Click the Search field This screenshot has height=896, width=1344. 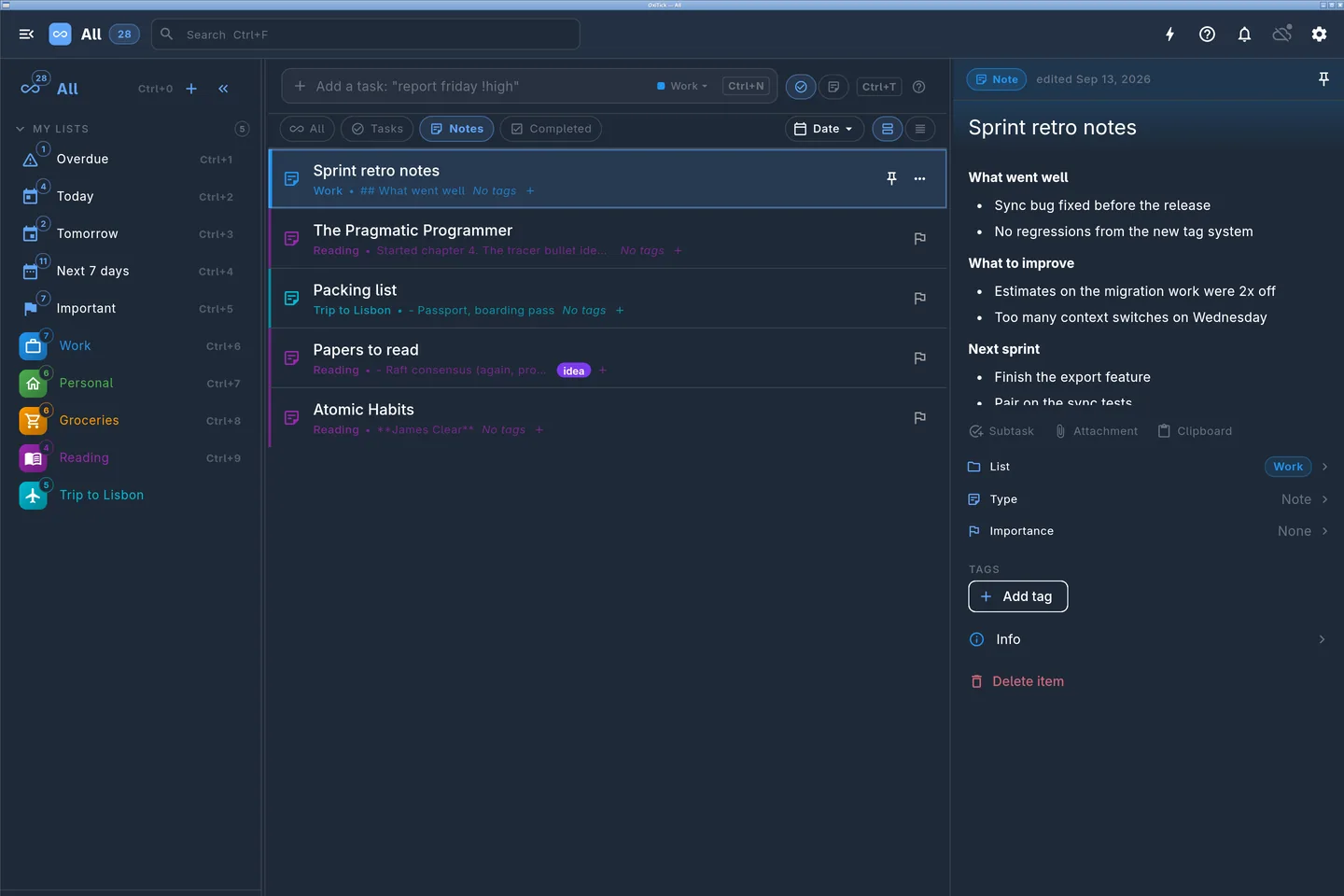click(366, 35)
